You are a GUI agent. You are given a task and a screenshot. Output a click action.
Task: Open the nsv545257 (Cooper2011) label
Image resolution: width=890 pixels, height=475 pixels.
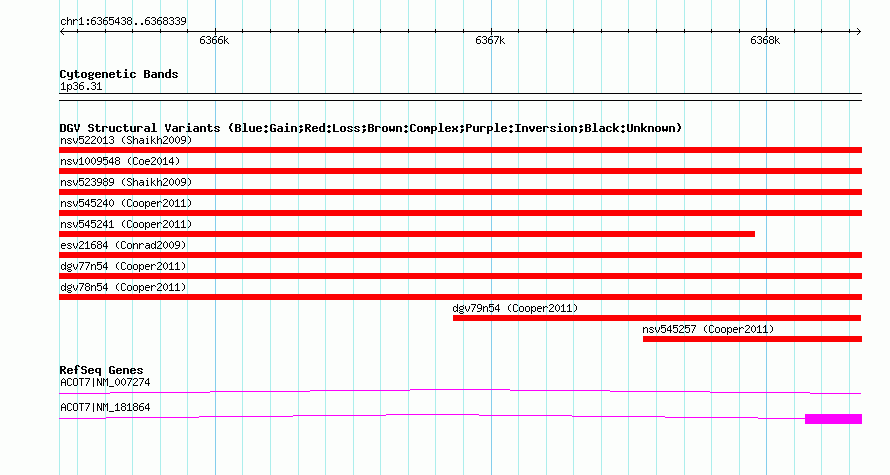(x=708, y=329)
